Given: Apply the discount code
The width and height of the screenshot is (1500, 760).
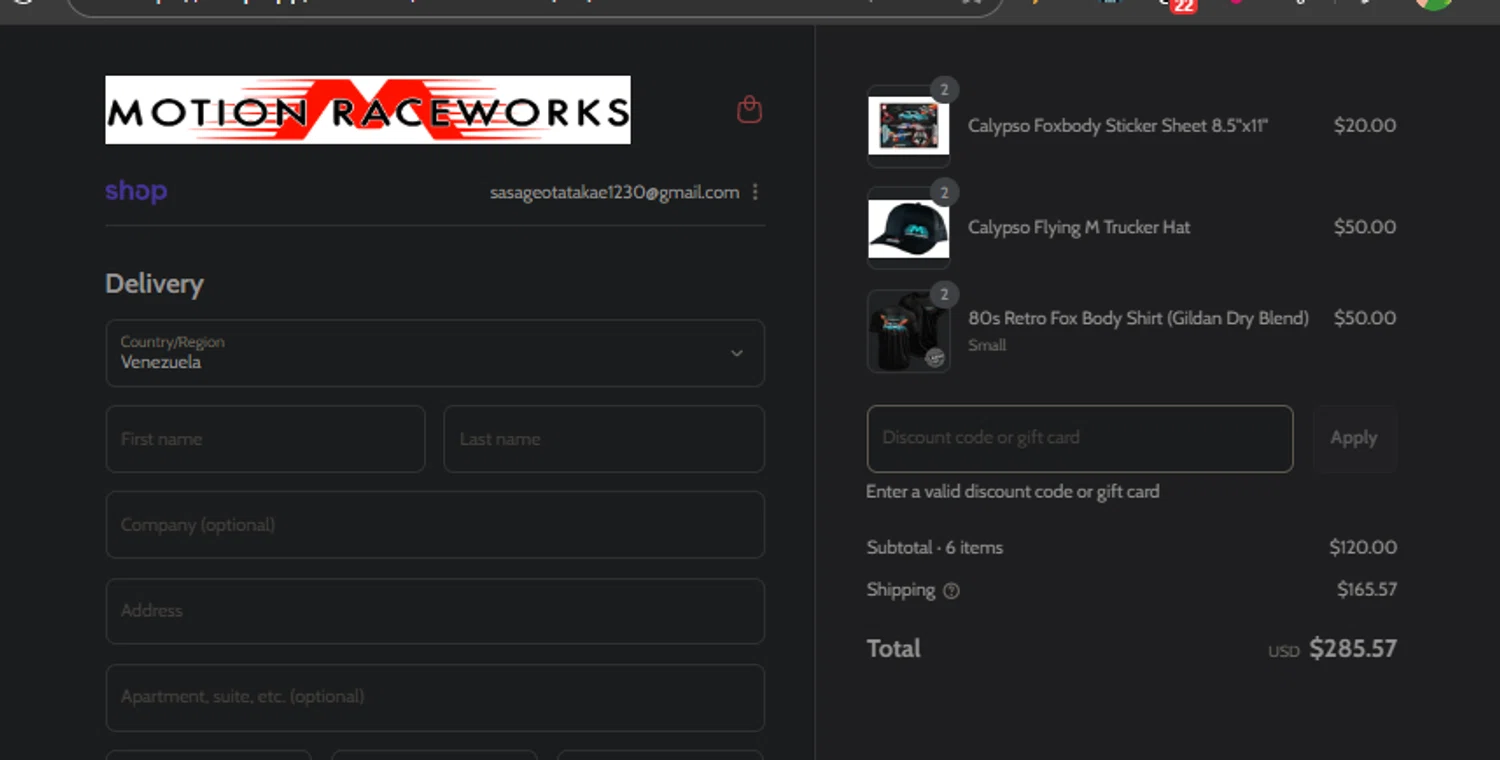Looking at the screenshot, I should [x=1354, y=439].
